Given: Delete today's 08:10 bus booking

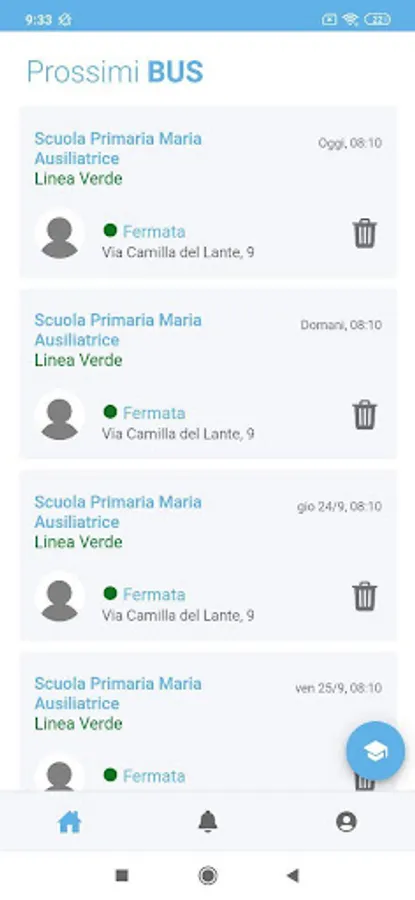Looking at the screenshot, I should (364, 234).
